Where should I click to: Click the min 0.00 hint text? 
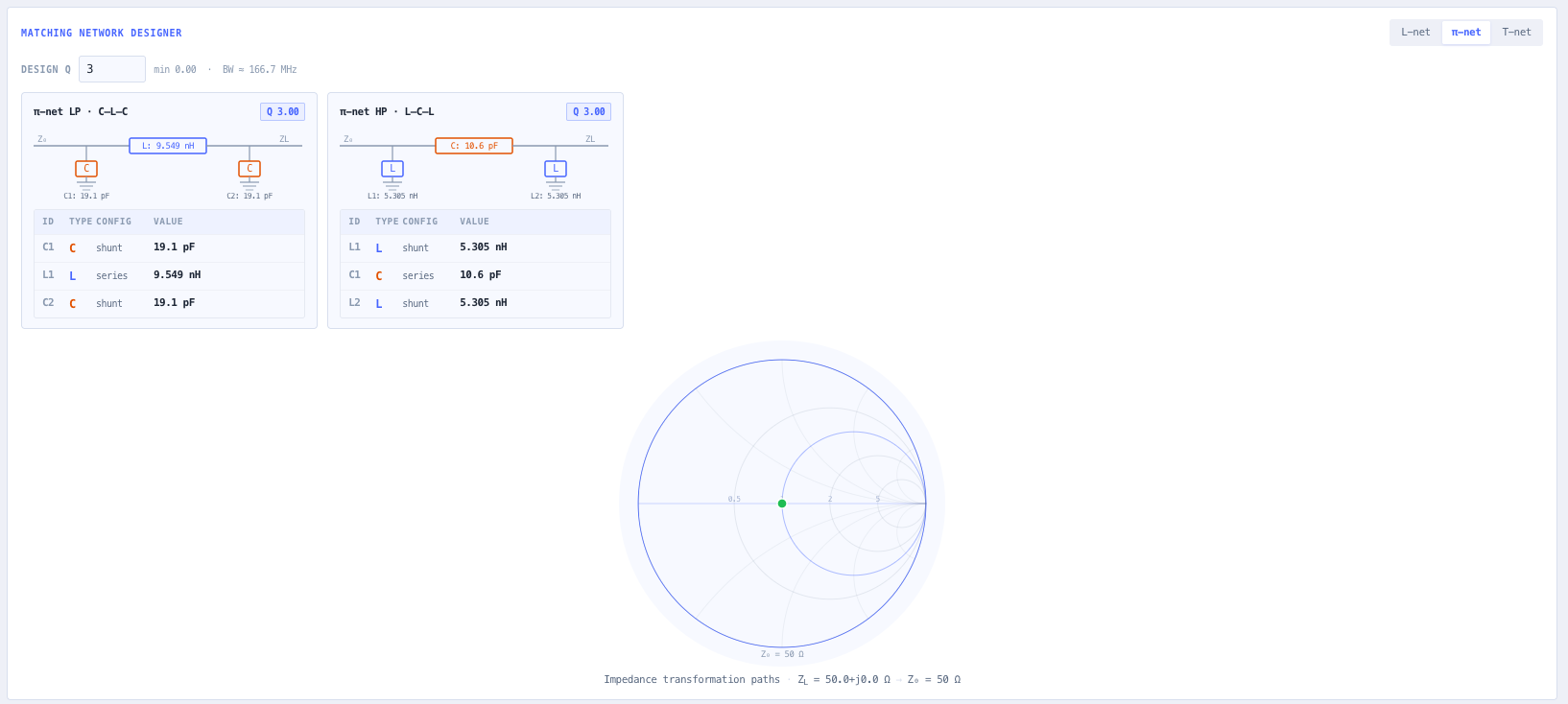[x=175, y=70]
